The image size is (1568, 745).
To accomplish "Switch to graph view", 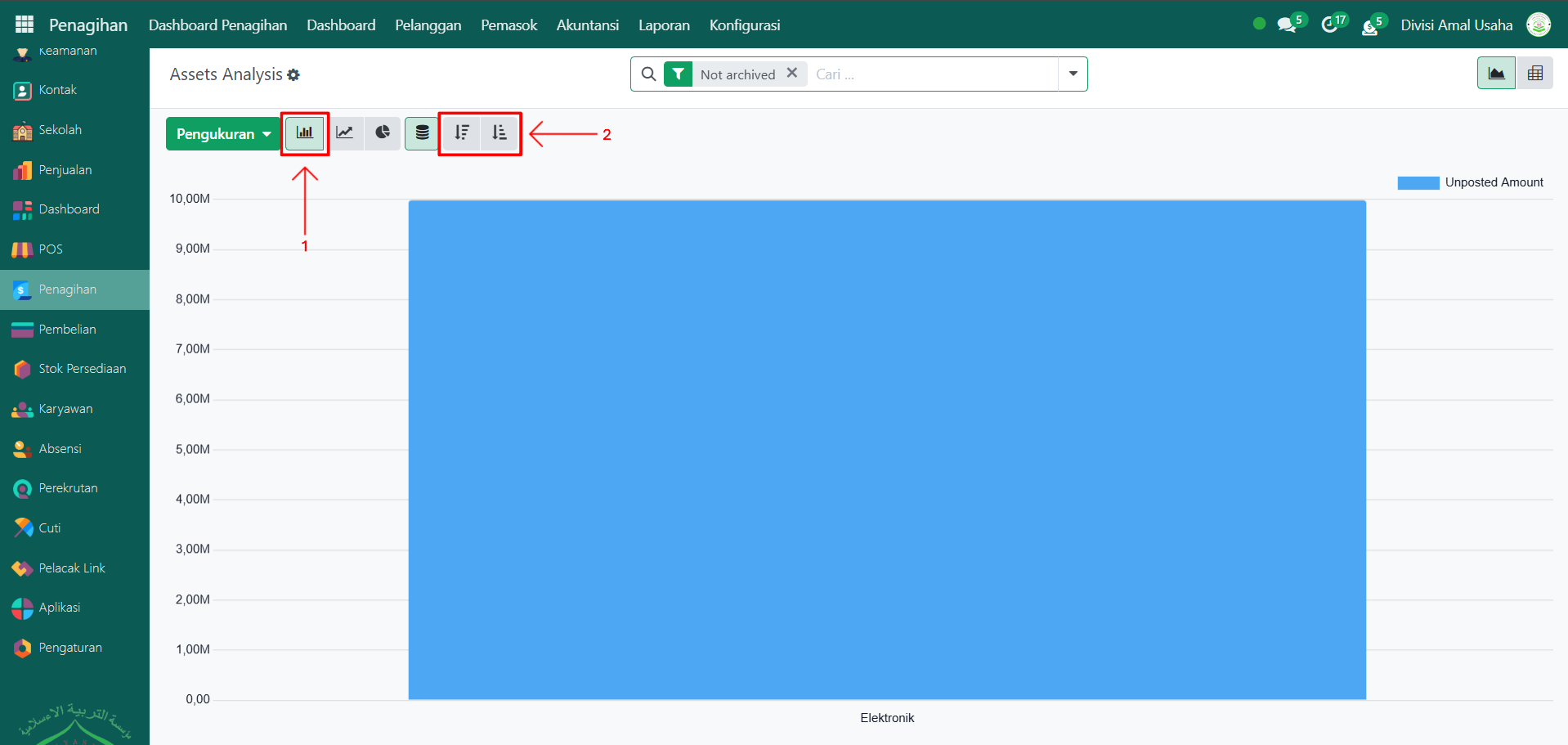I will pyautogui.click(x=1496, y=74).
